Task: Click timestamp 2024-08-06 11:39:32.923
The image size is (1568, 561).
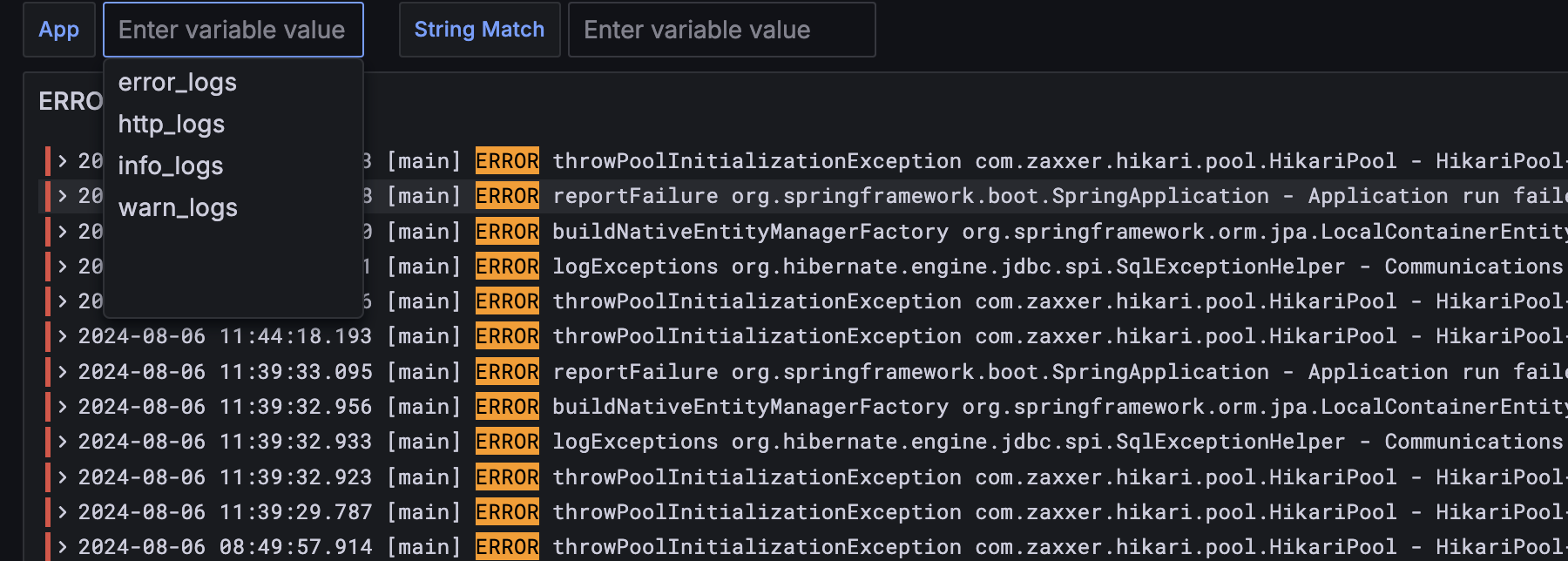Action: [x=225, y=477]
